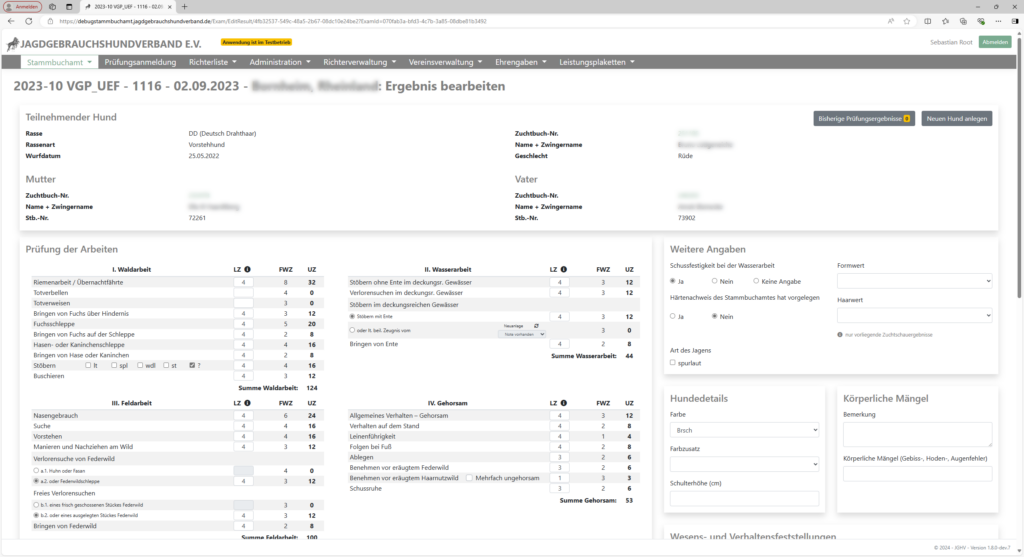Viewport: 1024px width, 557px height.
Task: Open the Leistungsplaketten menu
Action: point(597,62)
